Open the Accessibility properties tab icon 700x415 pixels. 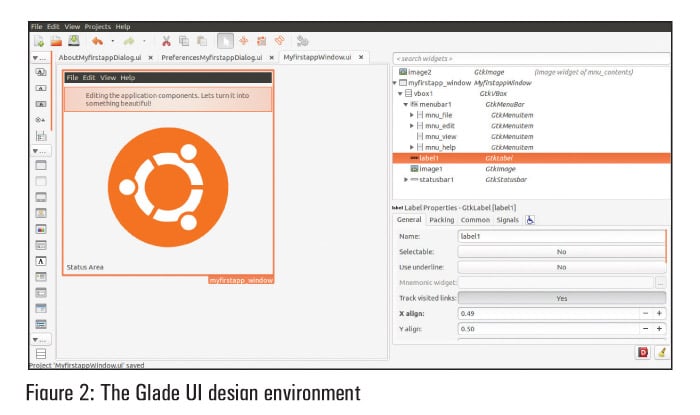(530, 220)
